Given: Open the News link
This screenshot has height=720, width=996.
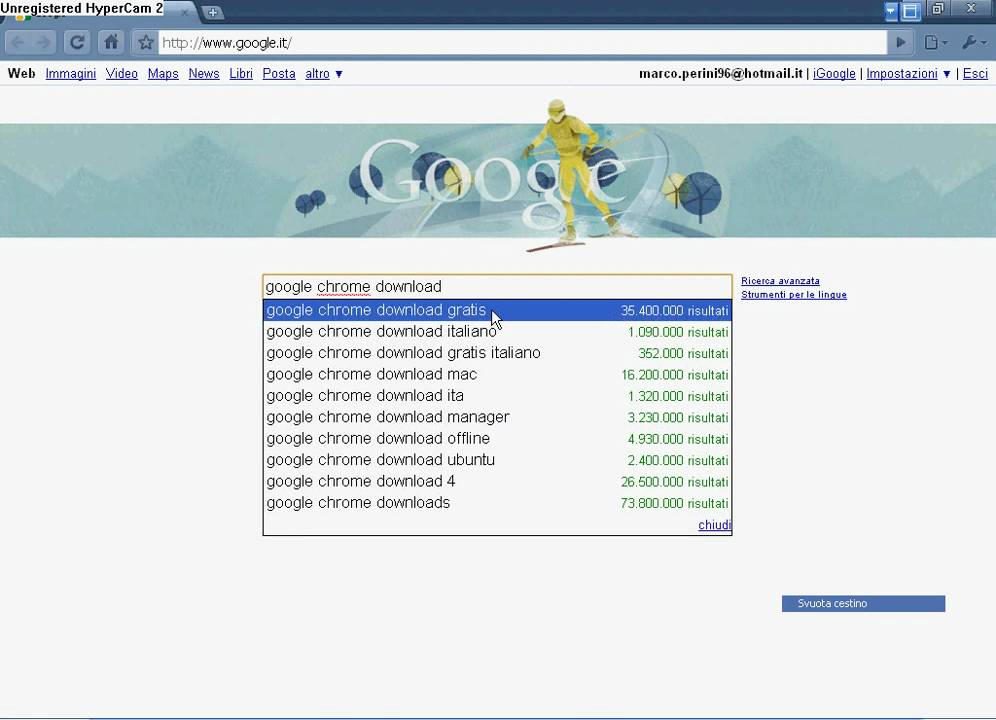Looking at the screenshot, I should tap(204, 74).
